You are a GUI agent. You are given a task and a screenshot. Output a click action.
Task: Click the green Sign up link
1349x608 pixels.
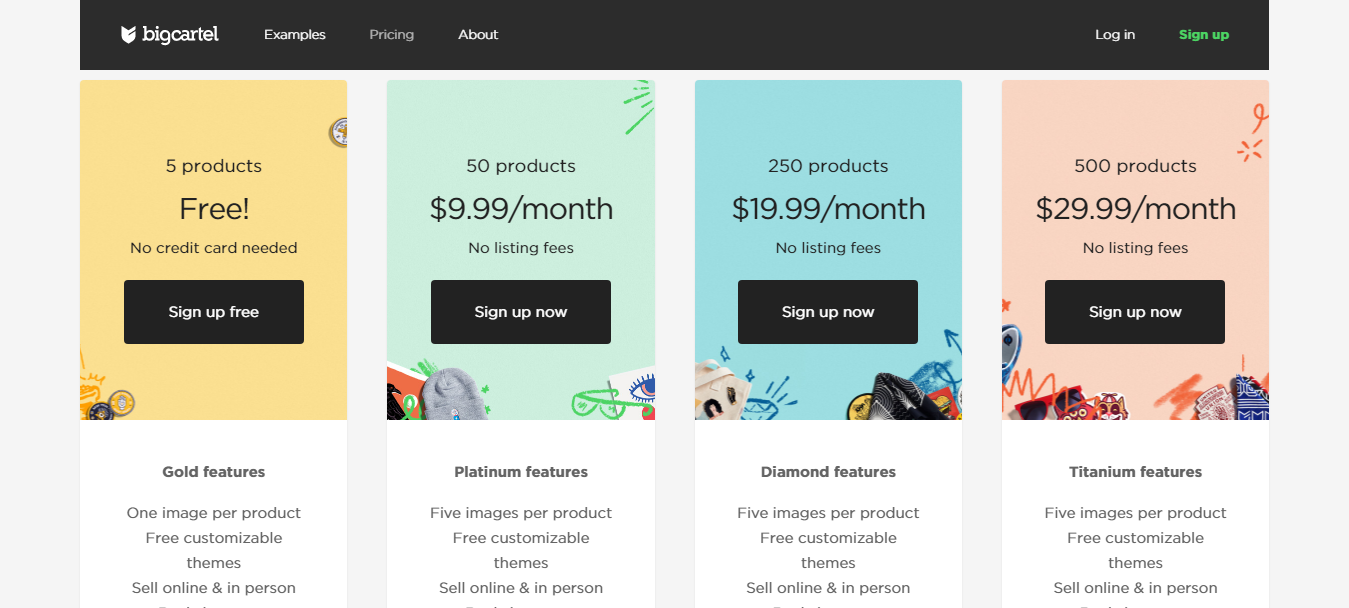[1204, 35]
